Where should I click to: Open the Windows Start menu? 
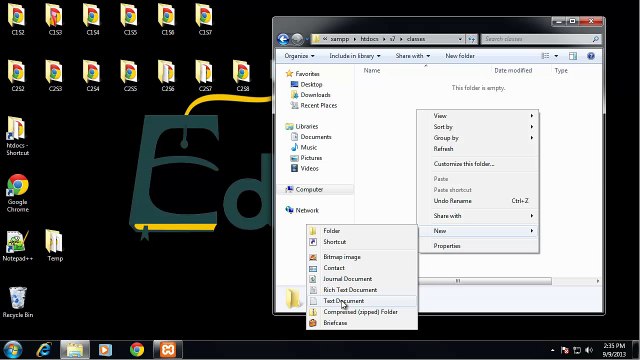(x=13, y=350)
